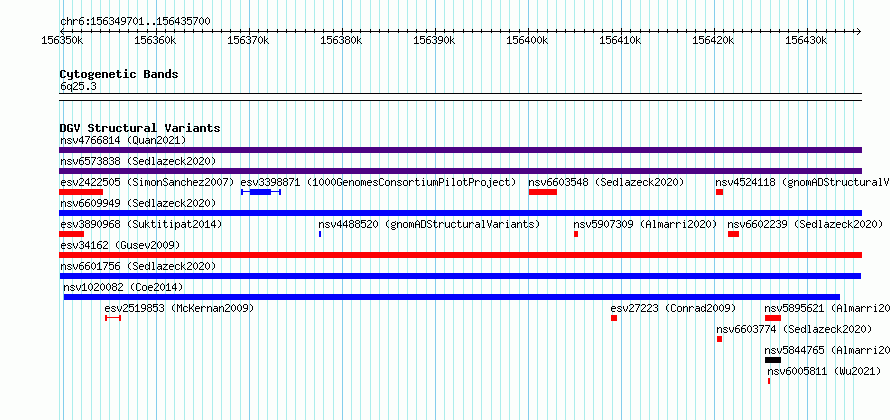Image resolution: width=890 pixels, height=420 pixels.
Task: Click the chr6:156349701..156435700 region label
Action: (x=135, y=22)
